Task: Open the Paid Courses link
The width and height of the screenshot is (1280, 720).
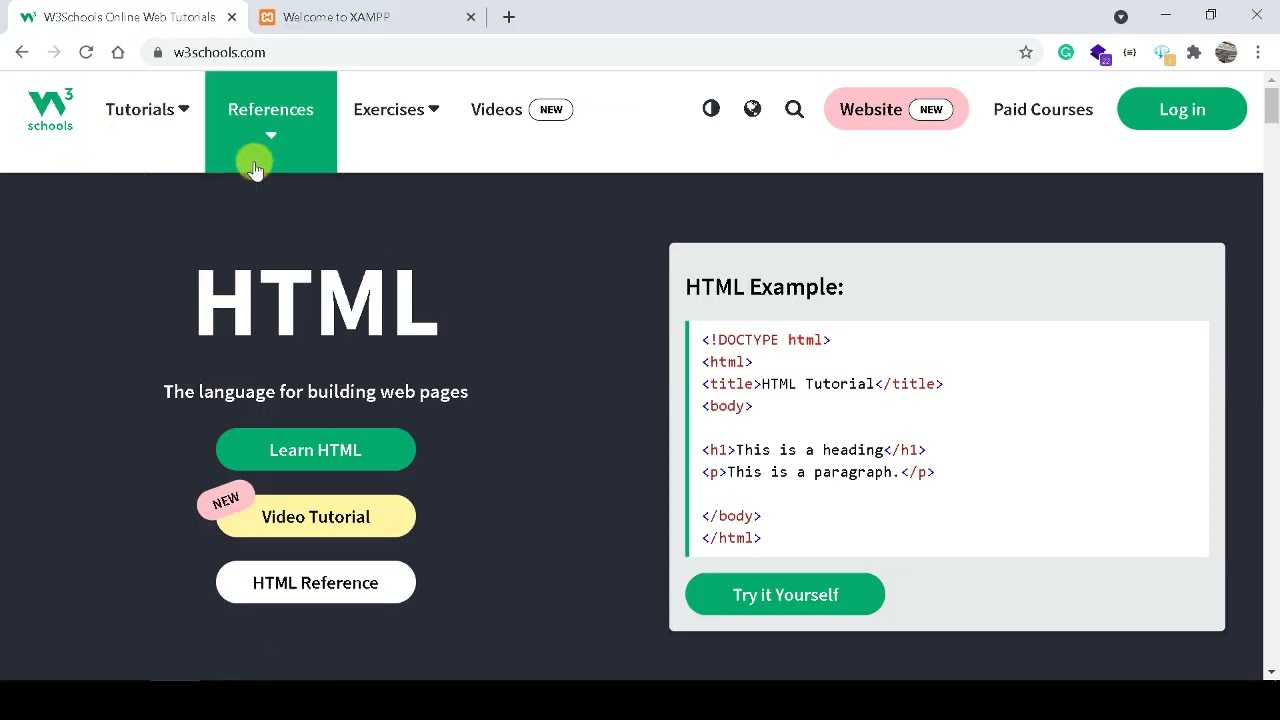Action: pyautogui.click(x=1043, y=109)
